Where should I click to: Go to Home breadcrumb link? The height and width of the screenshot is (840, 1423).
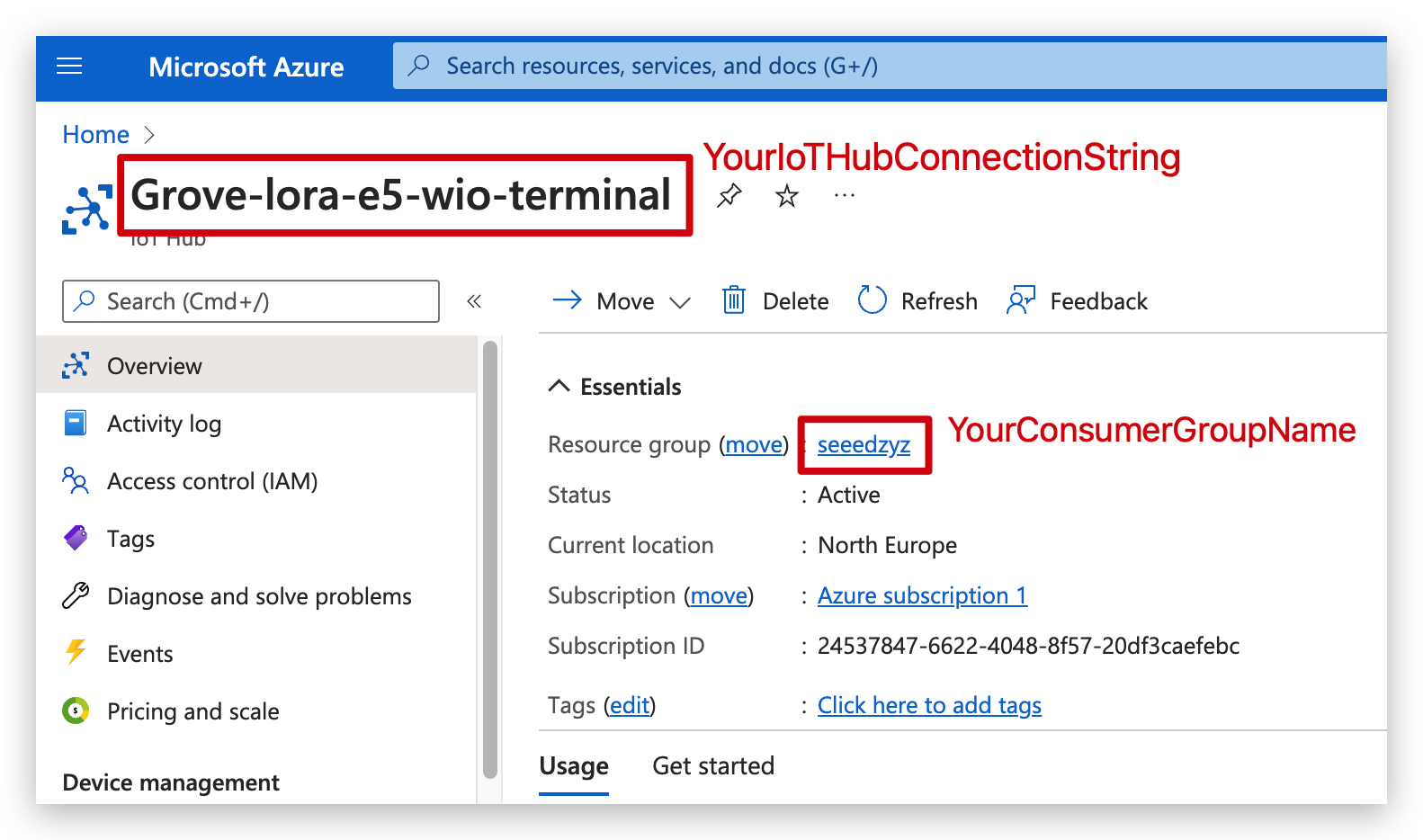95,134
